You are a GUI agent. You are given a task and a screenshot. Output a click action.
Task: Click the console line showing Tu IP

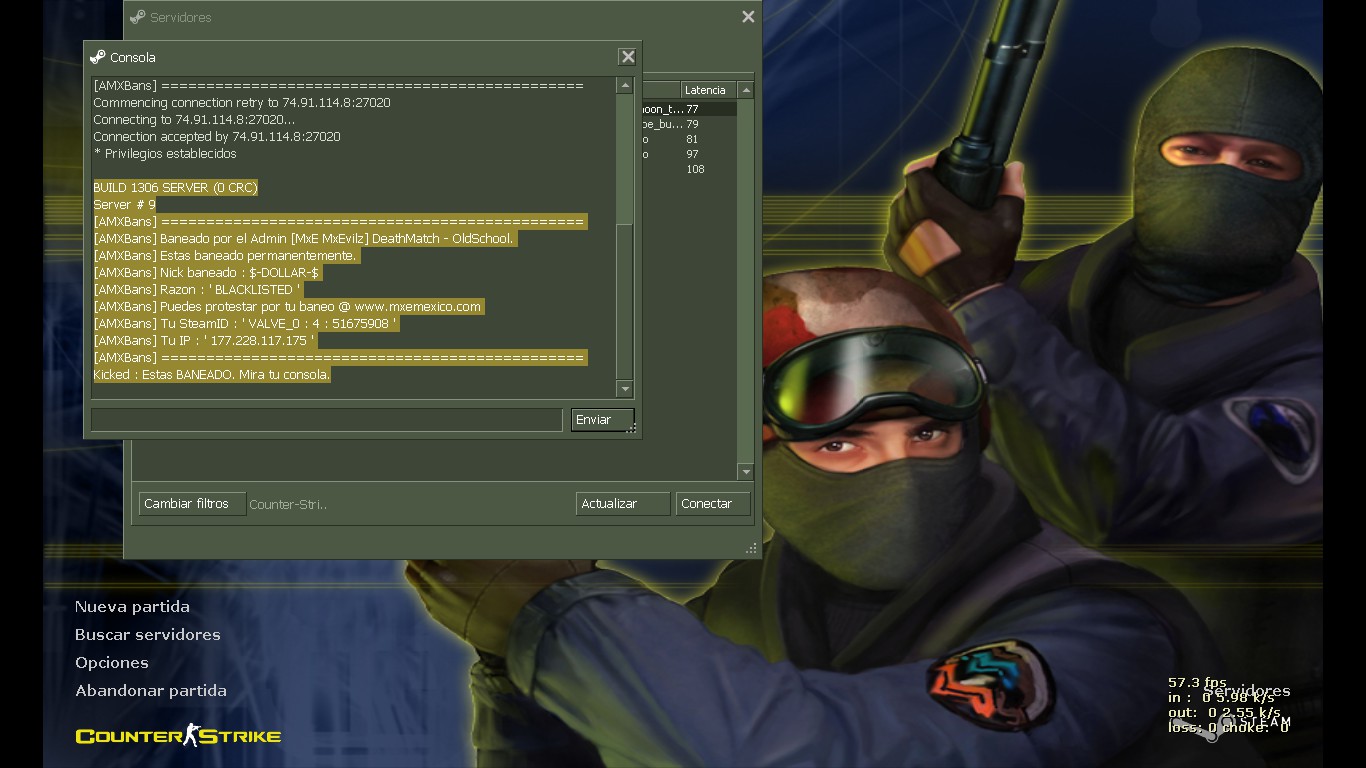click(204, 341)
